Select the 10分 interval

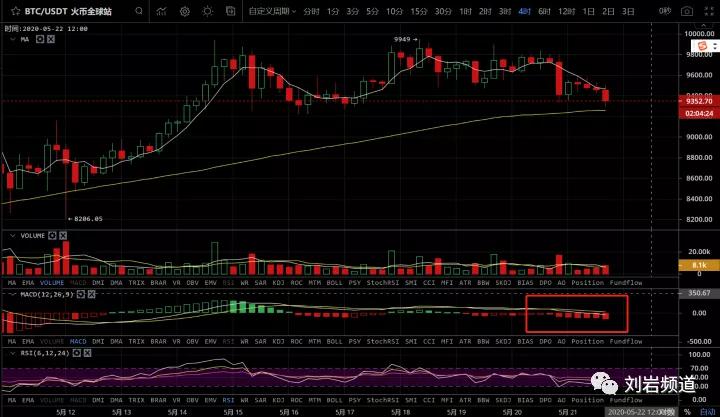[394, 11]
